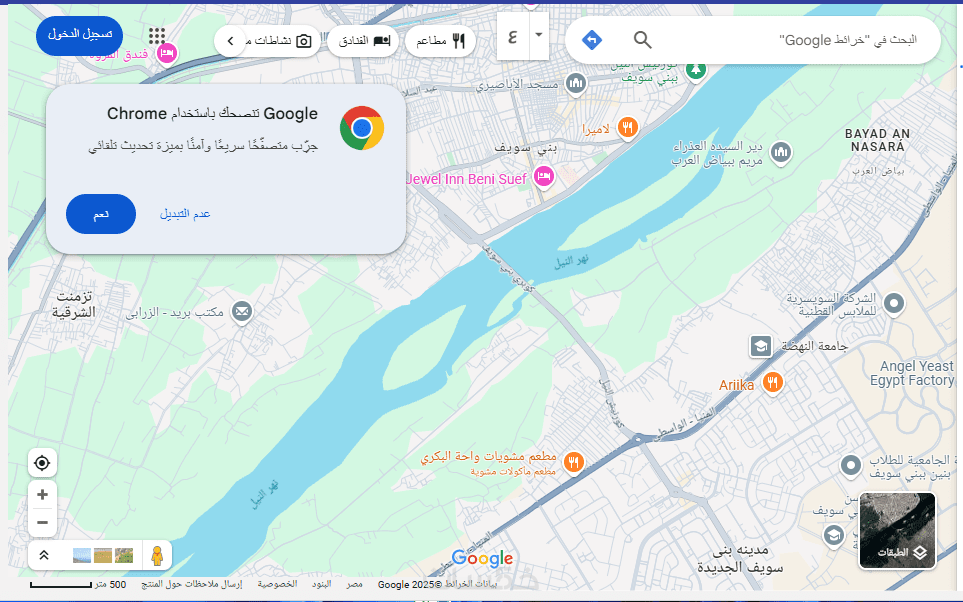Expand the imagery strip with double chevron
The image size is (963, 602).
[x=44, y=555]
